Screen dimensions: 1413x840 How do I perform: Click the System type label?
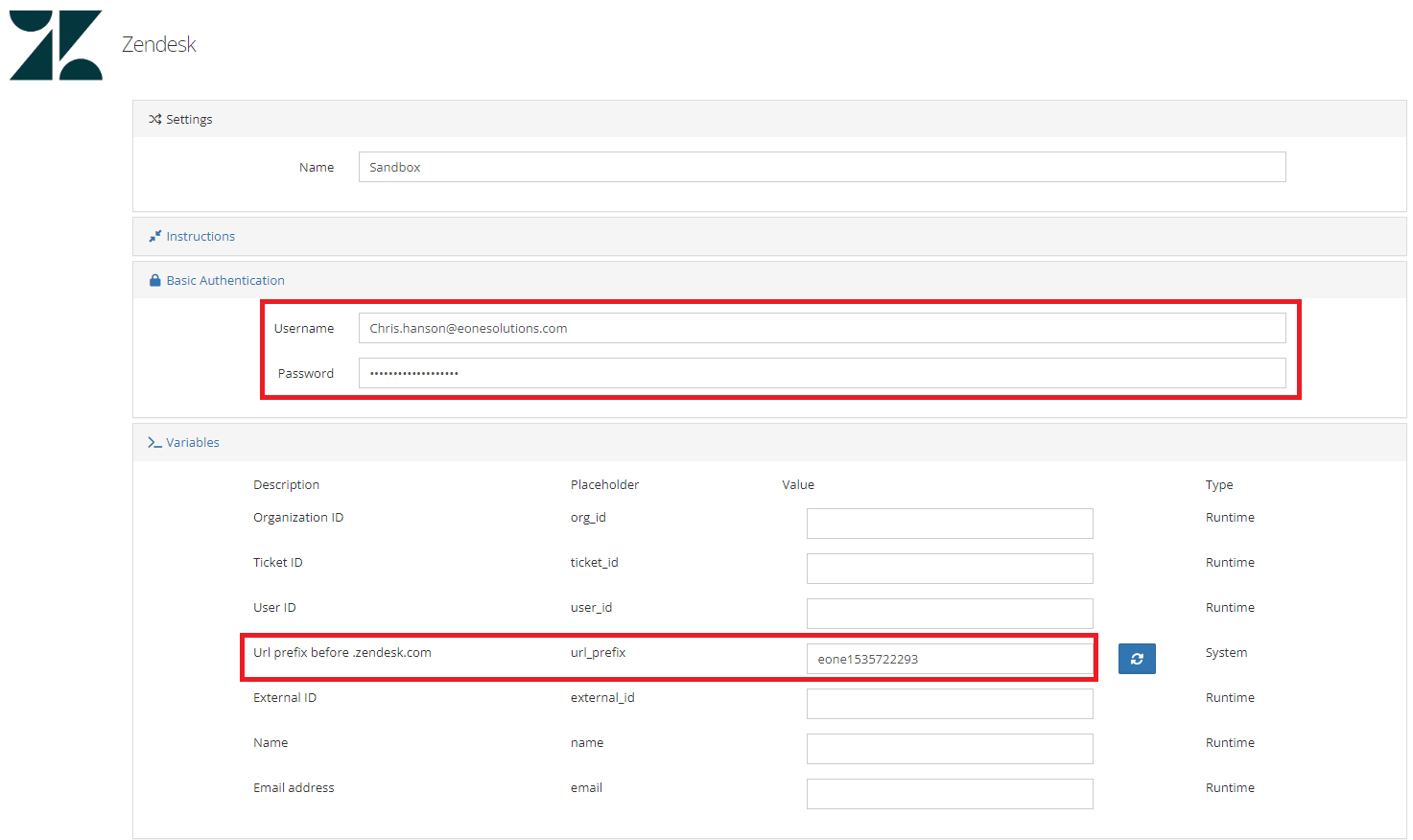1226,653
